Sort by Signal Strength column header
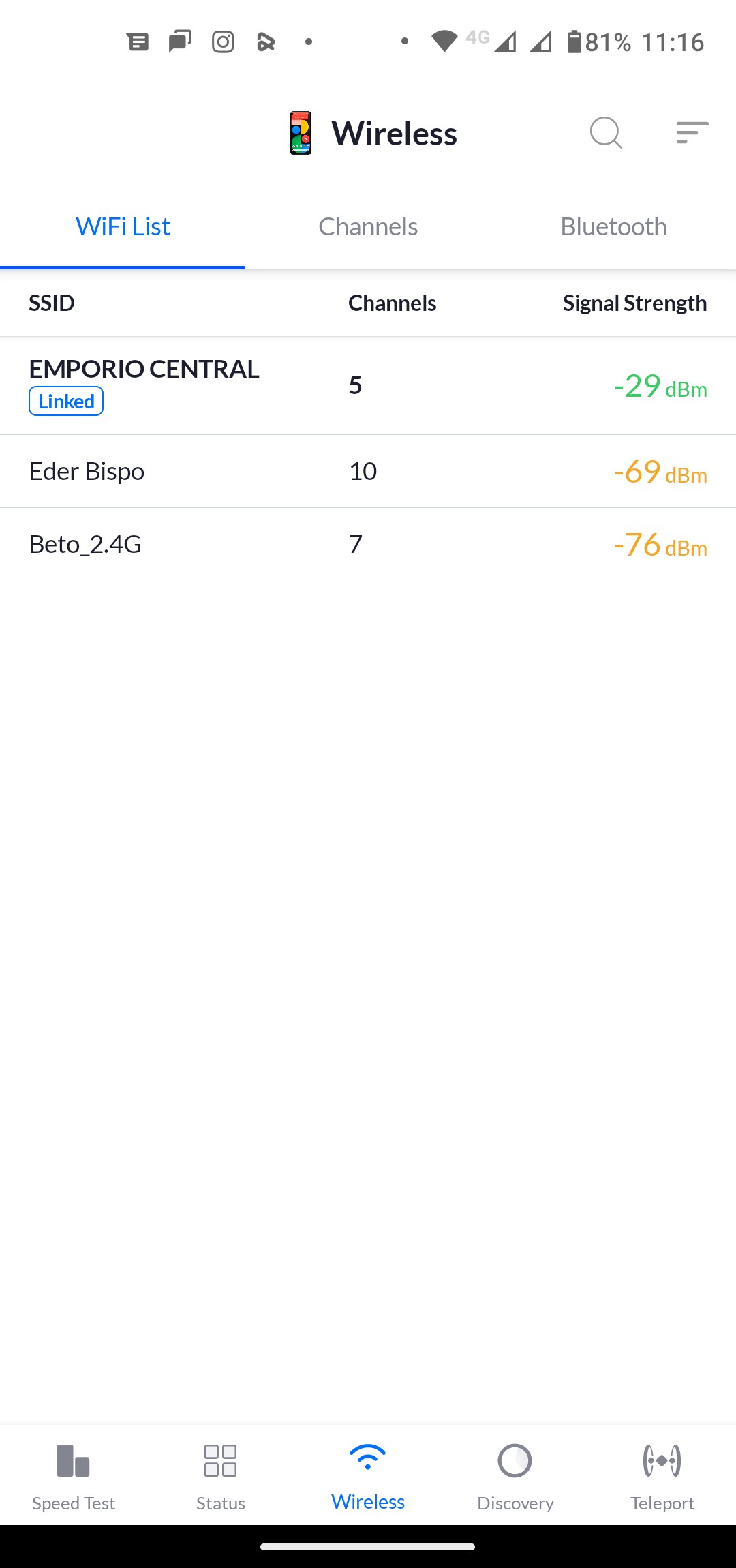The width and height of the screenshot is (736, 1568). [x=634, y=303]
